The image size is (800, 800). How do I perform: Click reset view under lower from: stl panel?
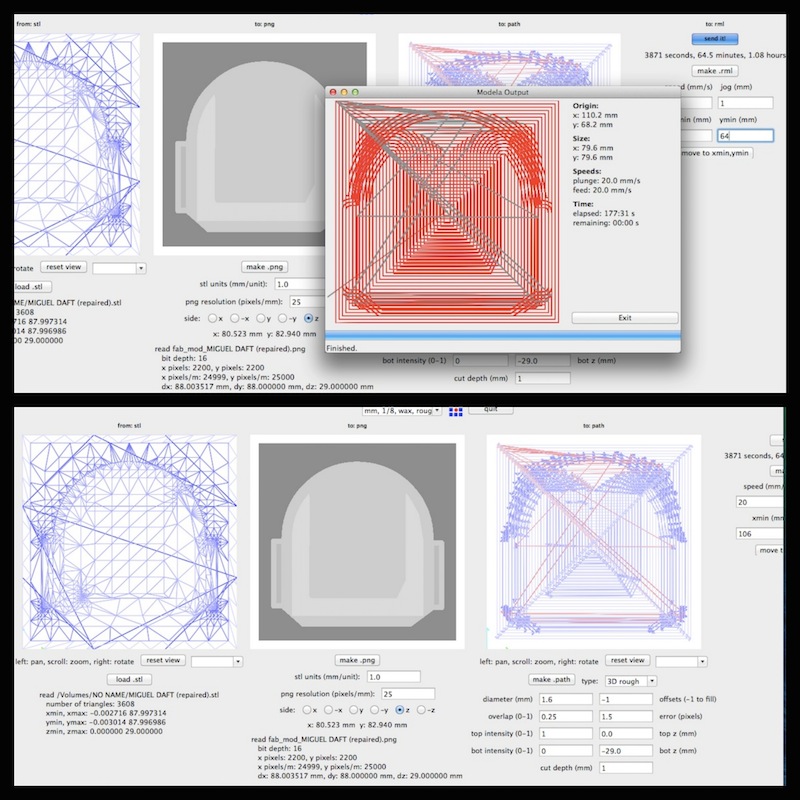pos(163,660)
